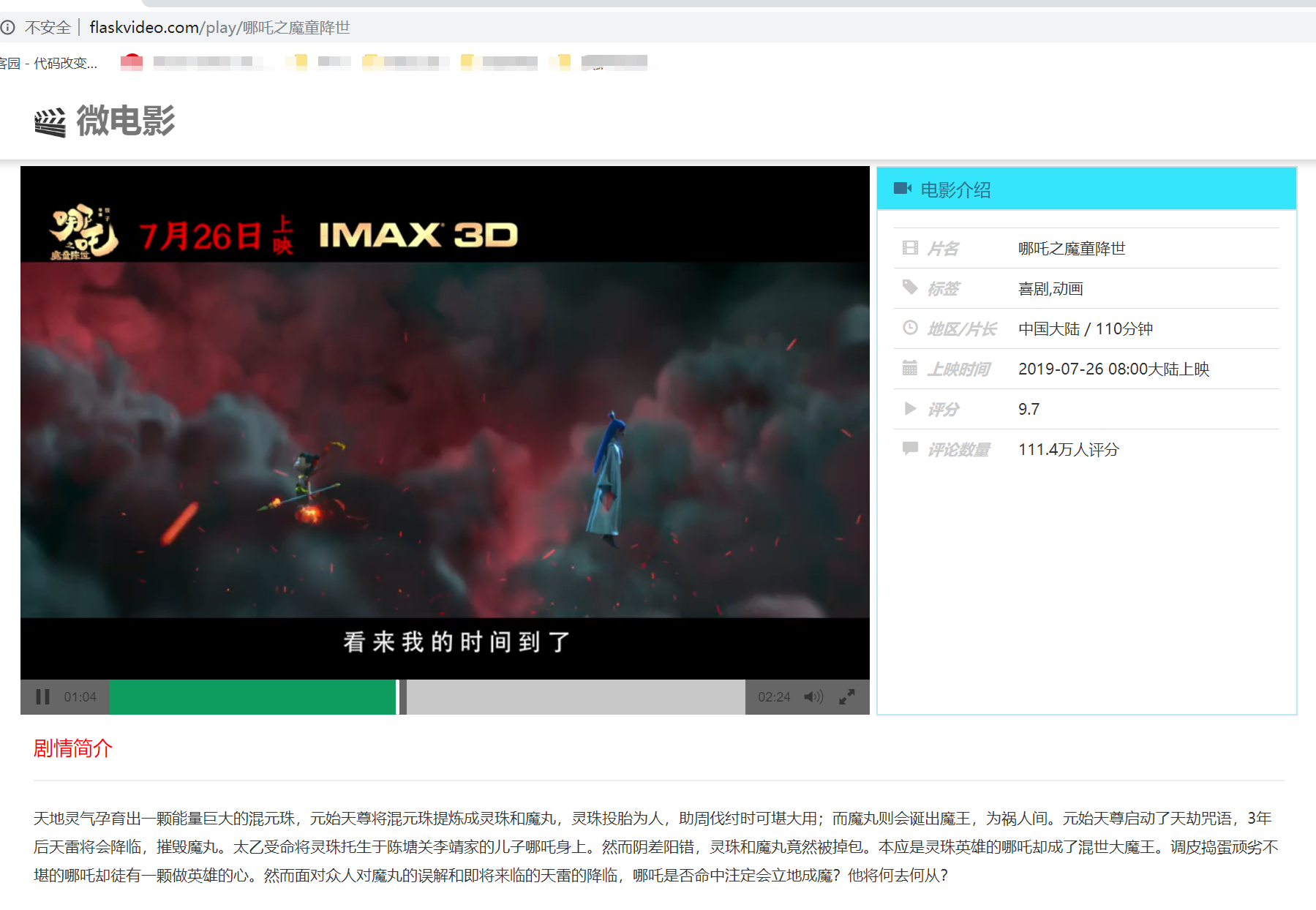The height and width of the screenshot is (910, 1316).
Task: Click the 剧情简介 heading
Action: (x=73, y=748)
